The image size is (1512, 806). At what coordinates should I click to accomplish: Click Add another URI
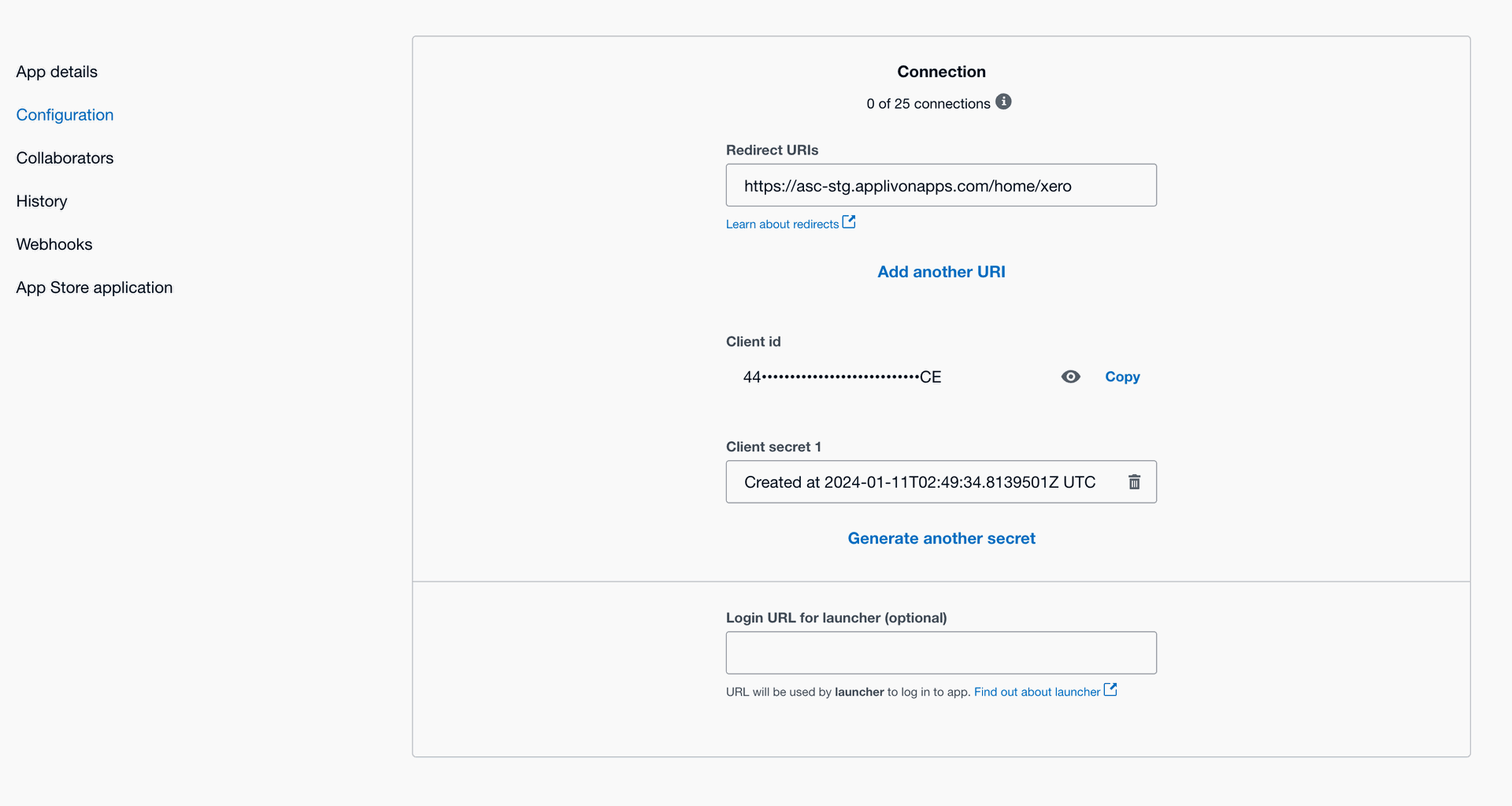tap(941, 272)
